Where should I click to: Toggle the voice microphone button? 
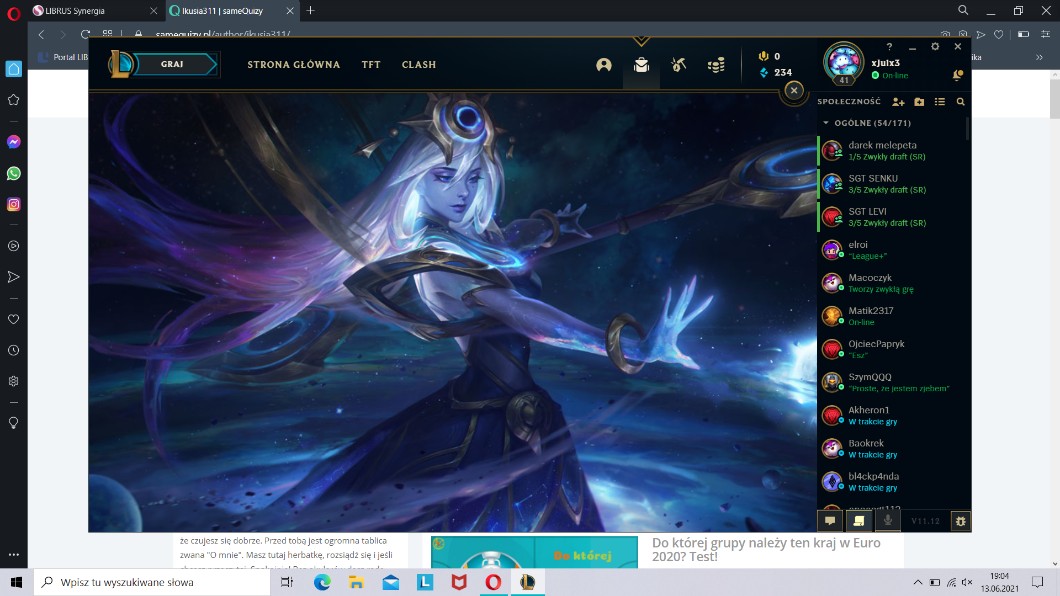(886, 520)
